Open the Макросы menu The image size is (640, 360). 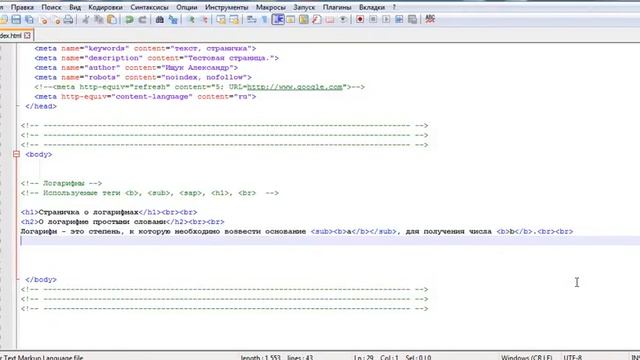pos(271,7)
